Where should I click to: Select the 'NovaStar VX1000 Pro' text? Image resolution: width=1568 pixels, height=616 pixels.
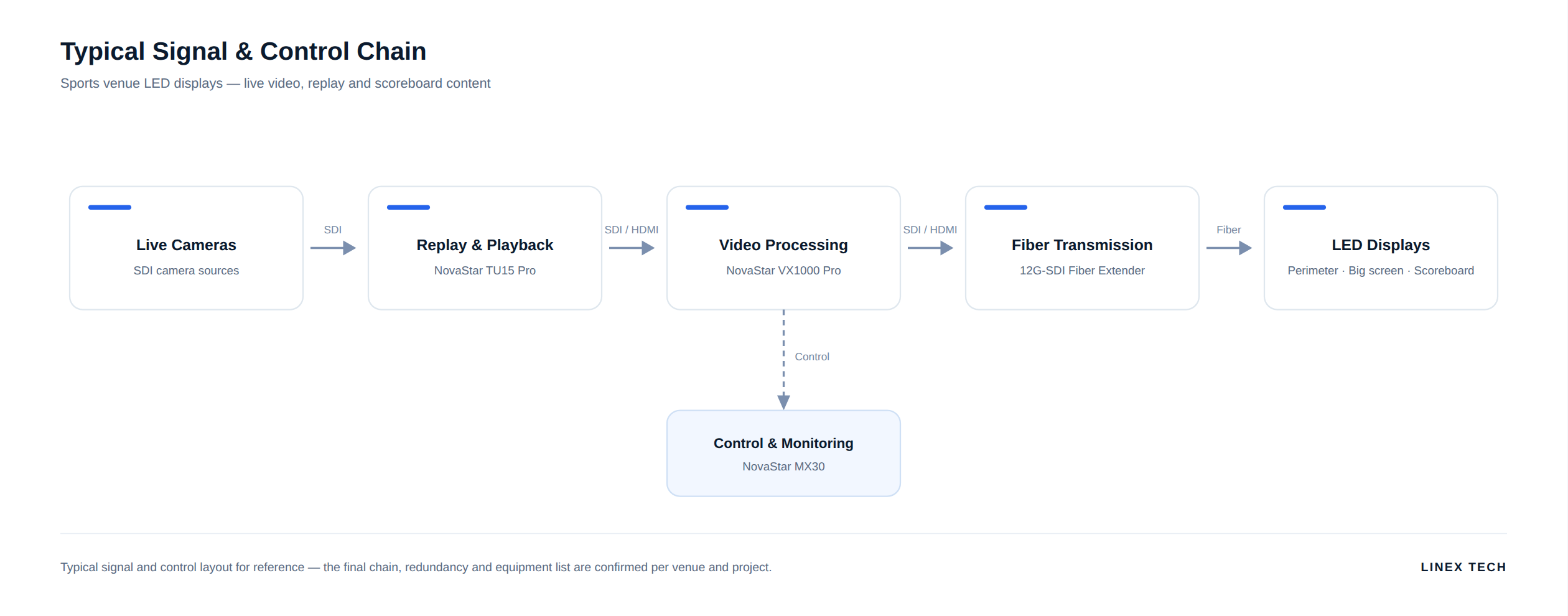[x=783, y=271]
